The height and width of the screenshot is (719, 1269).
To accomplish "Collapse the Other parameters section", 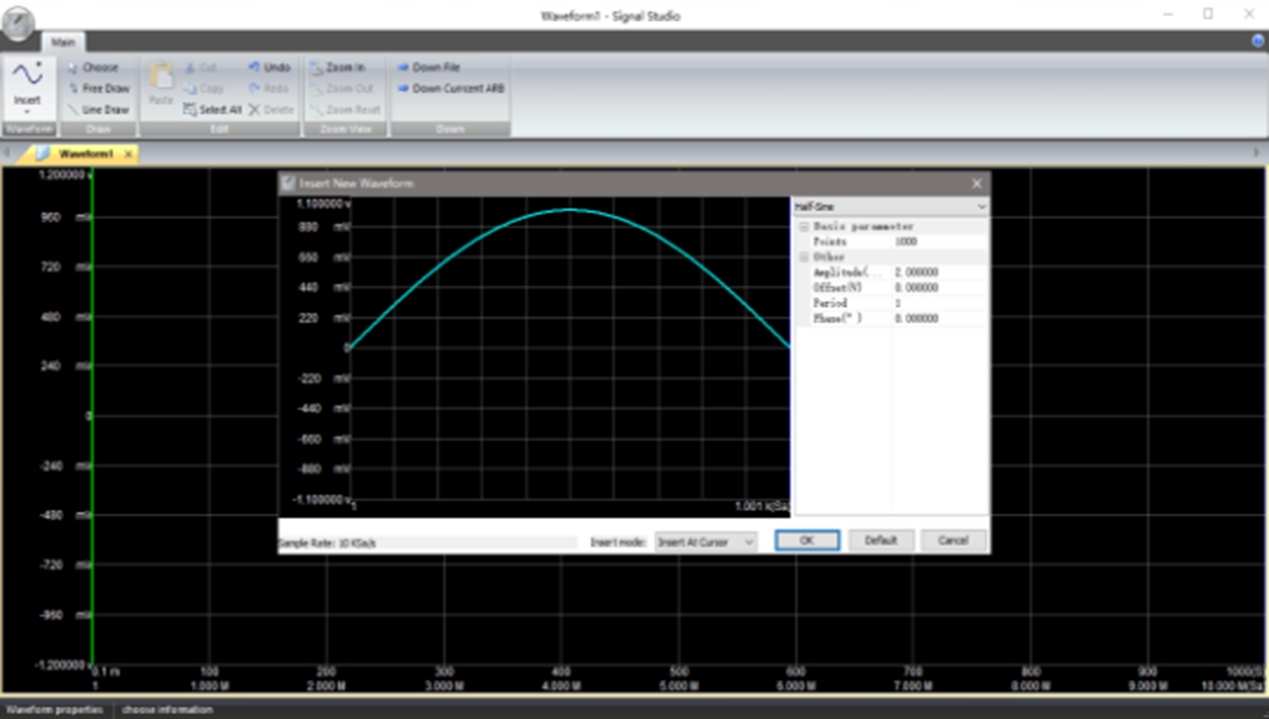I will (x=803, y=257).
